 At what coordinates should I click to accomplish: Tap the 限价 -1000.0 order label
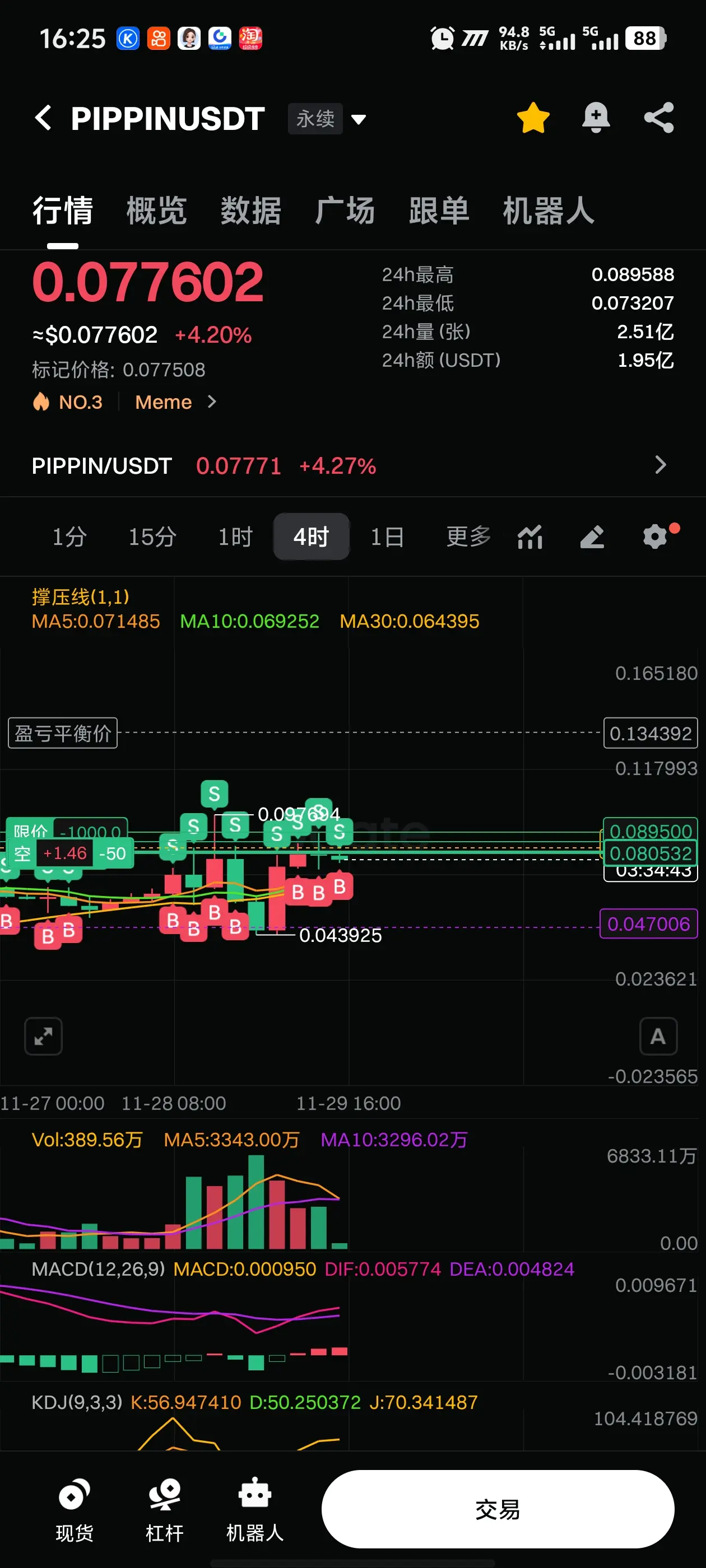[67, 831]
